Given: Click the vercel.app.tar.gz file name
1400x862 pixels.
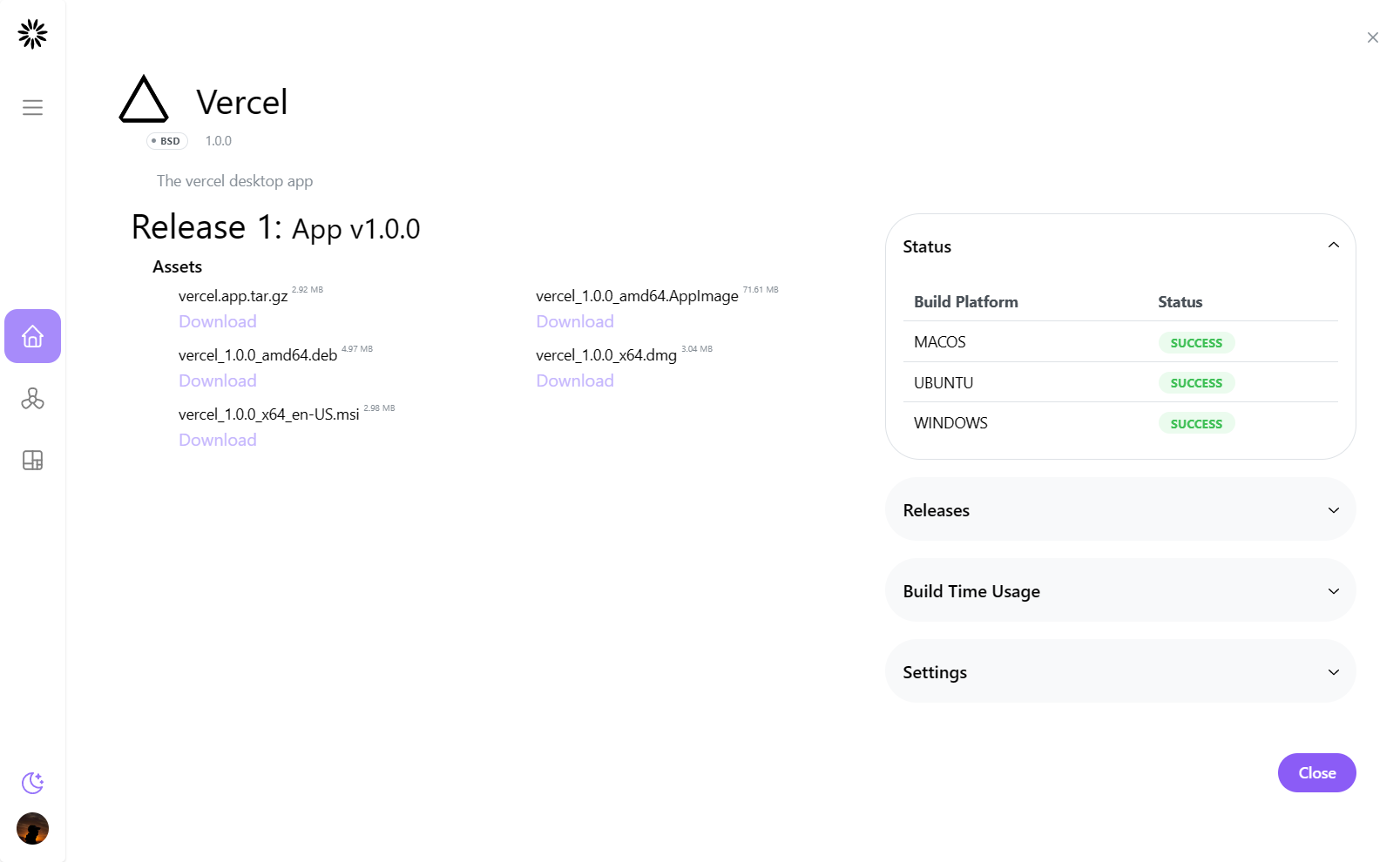Looking at the screenshot, I should (x=233, y=296).
